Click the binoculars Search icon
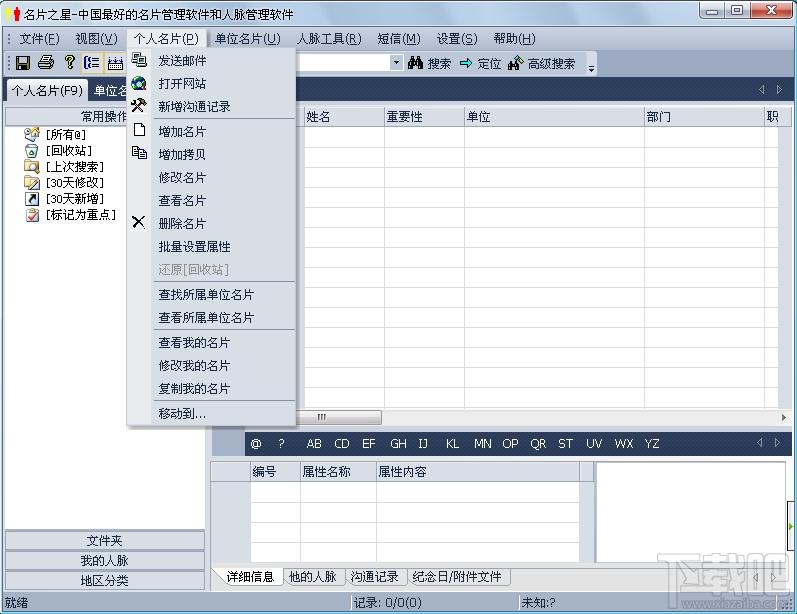Viewport: 797px width, 614px height. (x=415, y=63)
